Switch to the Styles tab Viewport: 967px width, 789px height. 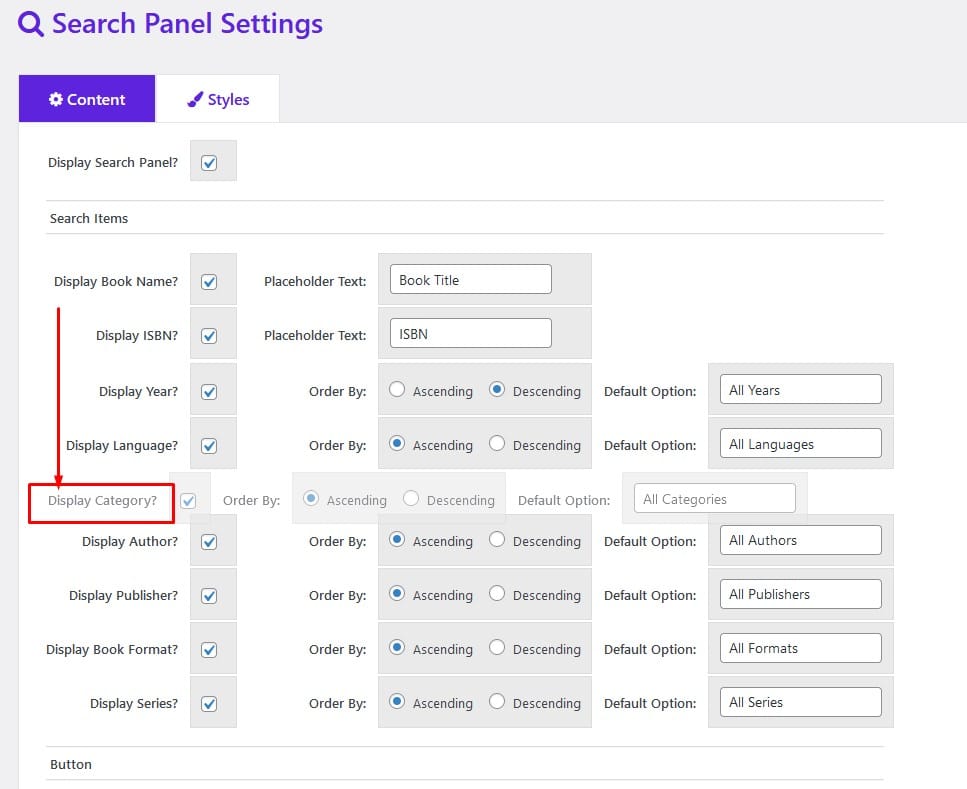tap(218, 99)
